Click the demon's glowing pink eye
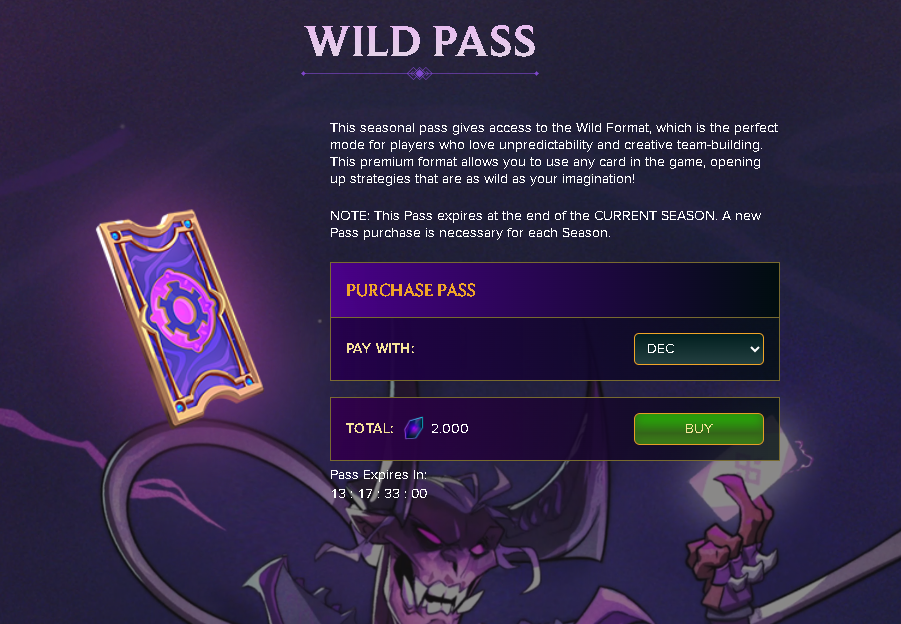This screenshot has width=901, height=624. (429, 535)
